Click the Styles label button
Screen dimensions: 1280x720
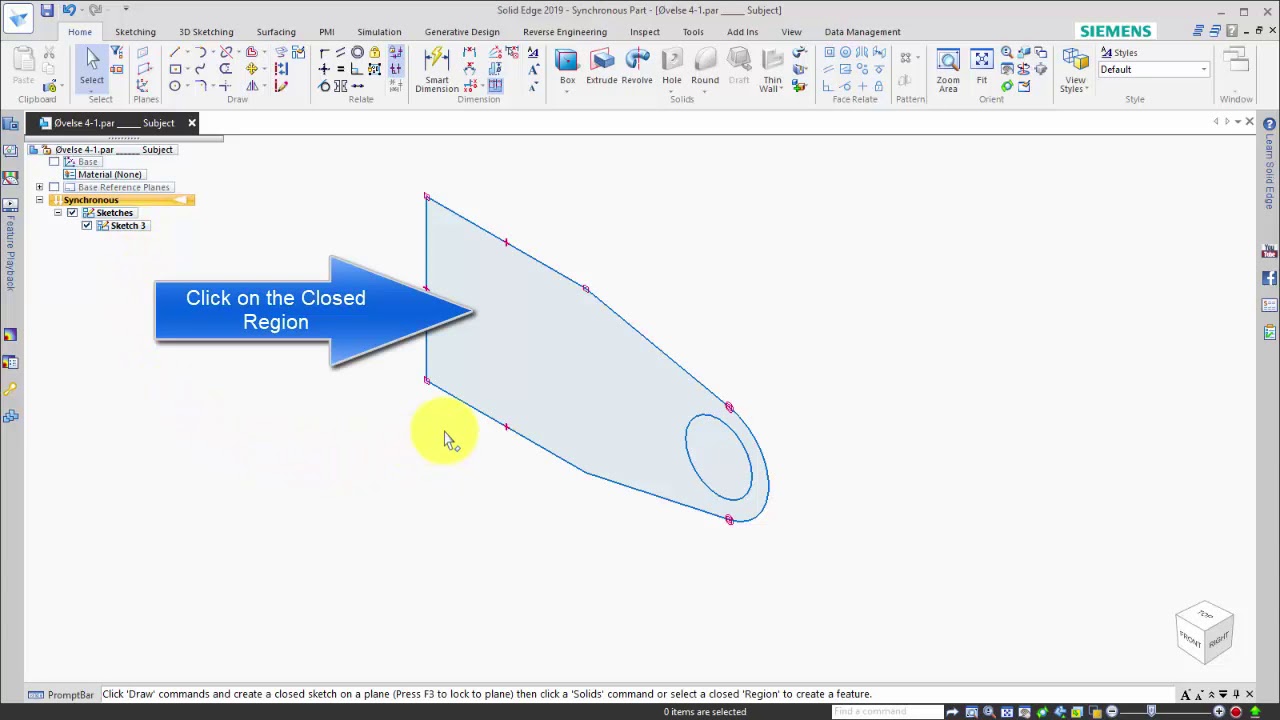[x=1119, y=53]
